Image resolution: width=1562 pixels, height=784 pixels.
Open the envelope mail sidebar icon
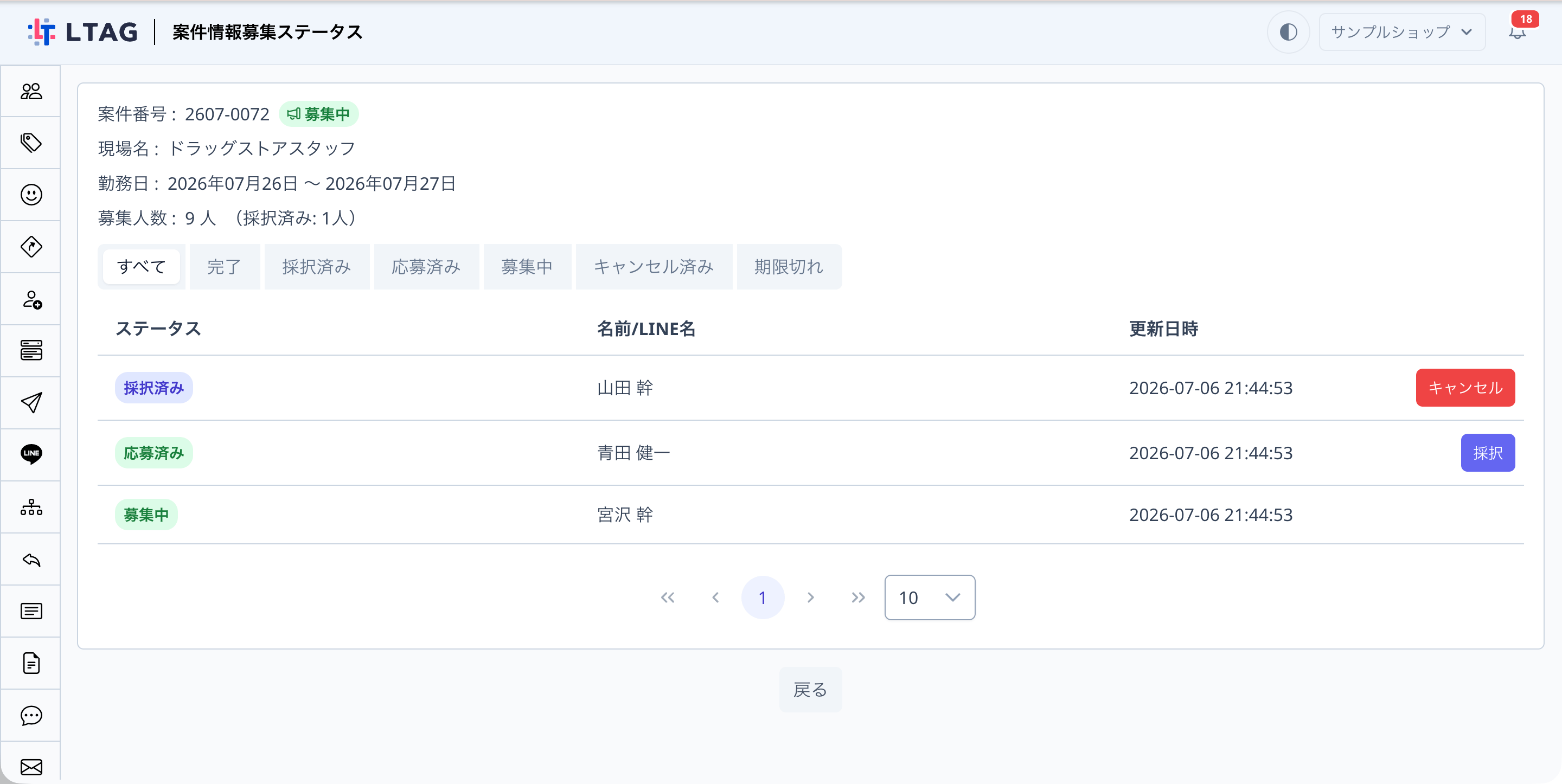31,767
